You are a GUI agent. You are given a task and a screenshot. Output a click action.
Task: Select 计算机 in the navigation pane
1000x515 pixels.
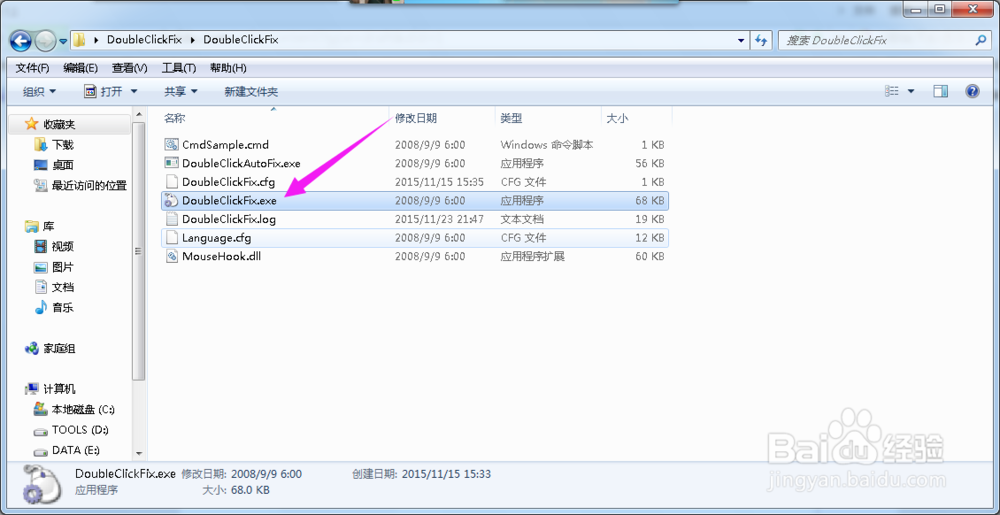coord(59,389)
